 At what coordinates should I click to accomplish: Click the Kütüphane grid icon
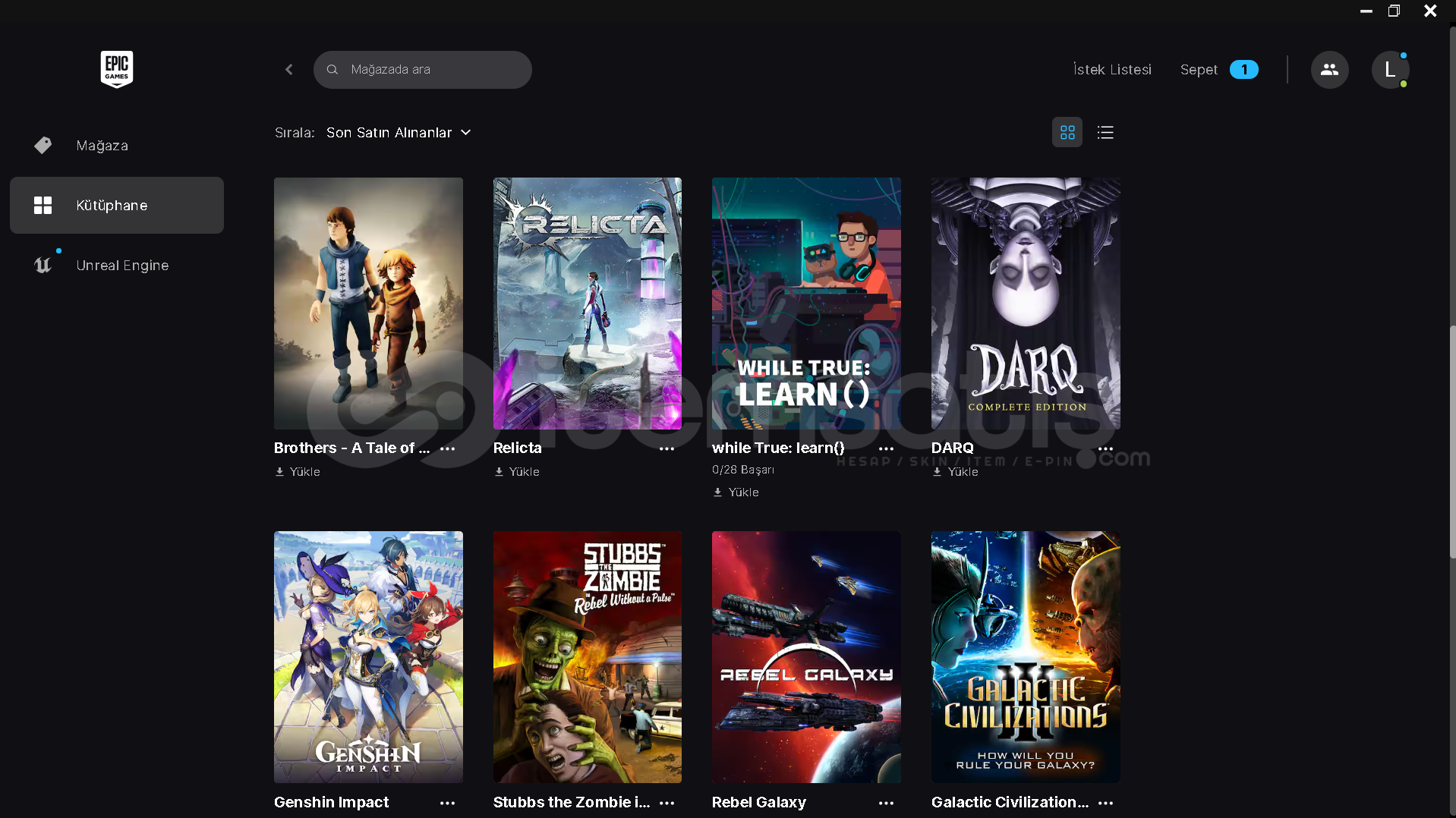coord(43,205)
